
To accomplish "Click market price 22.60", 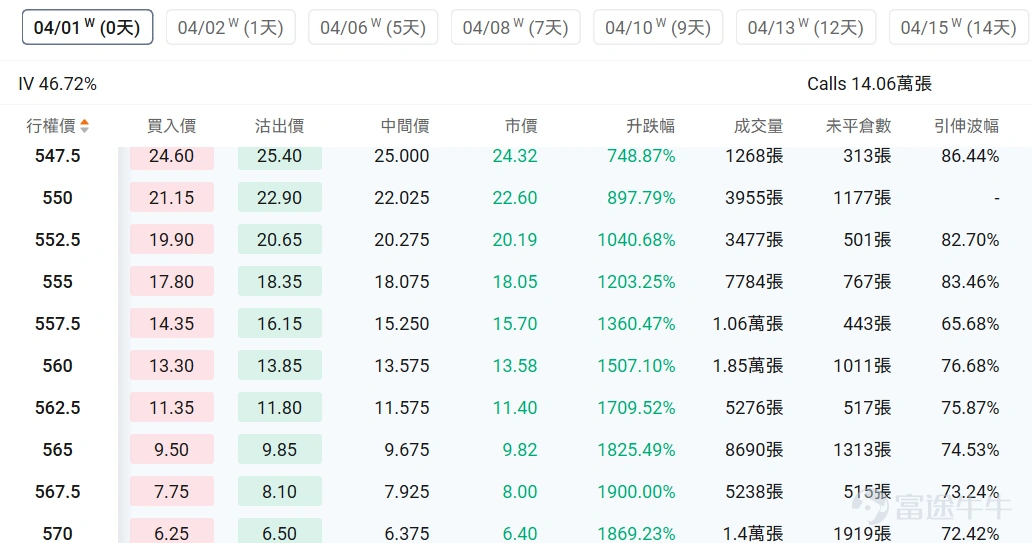I will tap(515, 197).
